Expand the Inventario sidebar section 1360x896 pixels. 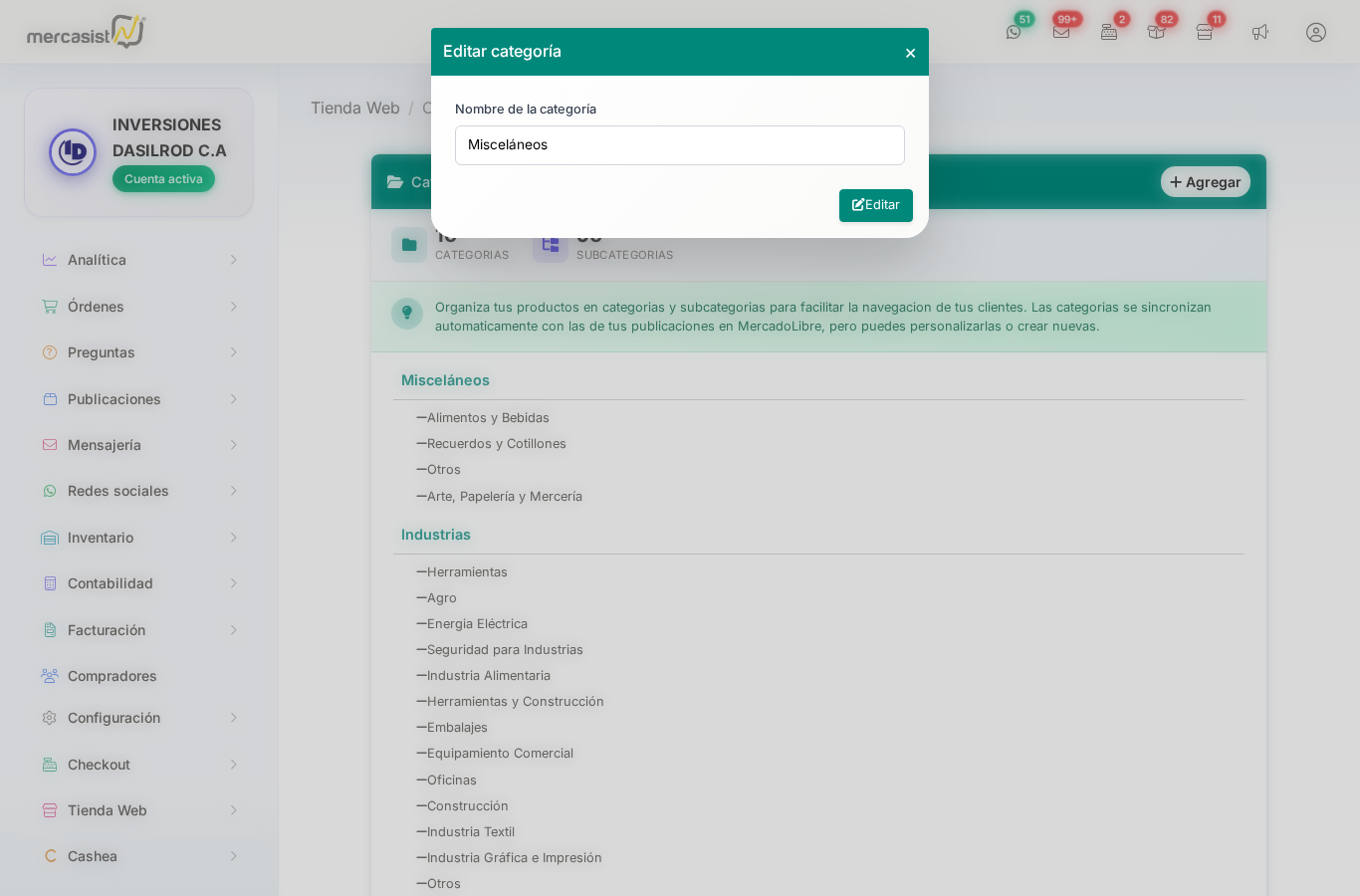pyautogui.click(x=139, y=538)
